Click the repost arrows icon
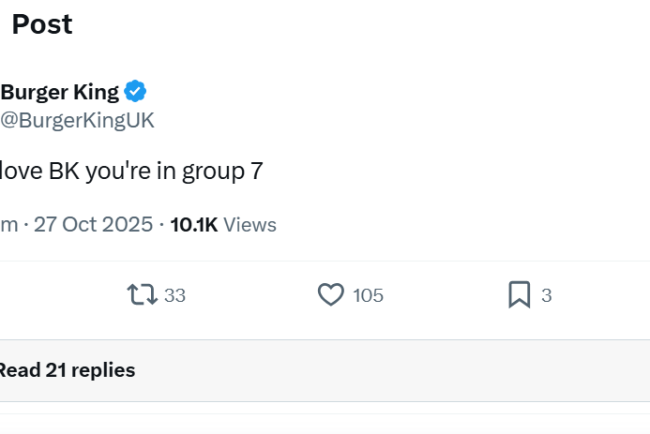 (142, 295)
